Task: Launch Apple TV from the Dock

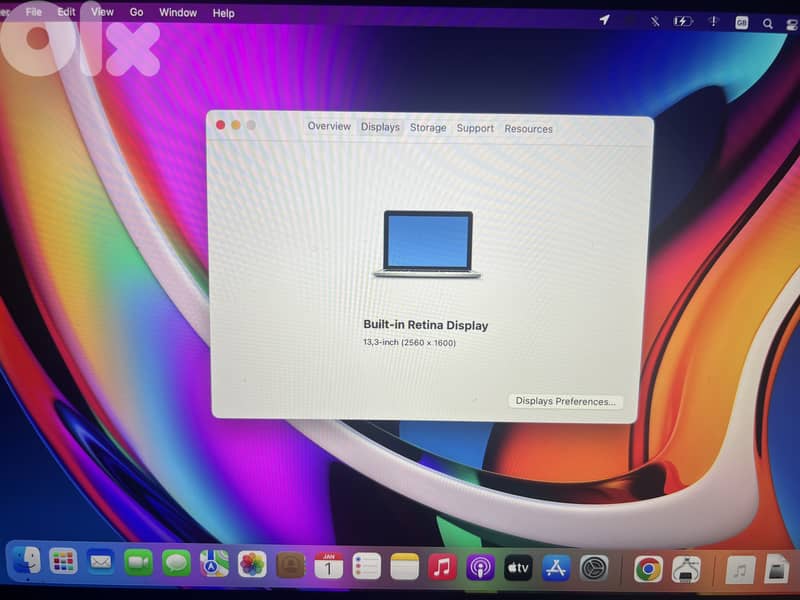Action: [518, 568]
